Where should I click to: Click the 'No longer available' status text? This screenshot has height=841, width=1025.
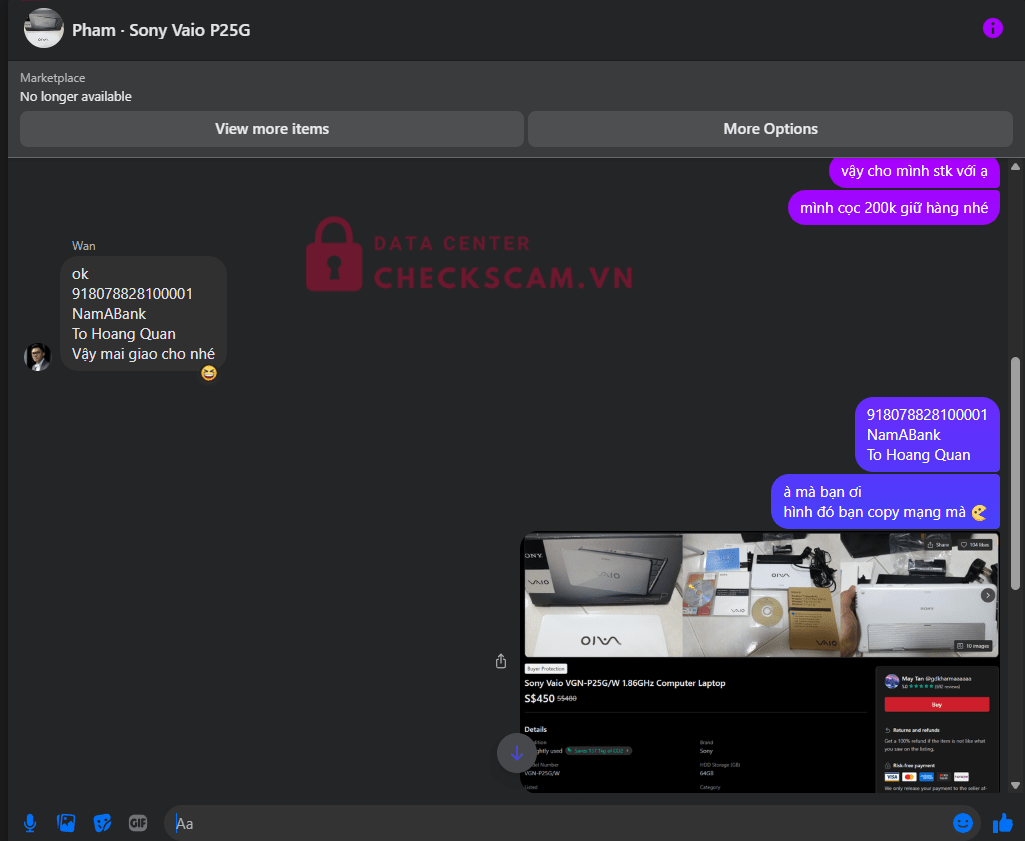(76, 97)
